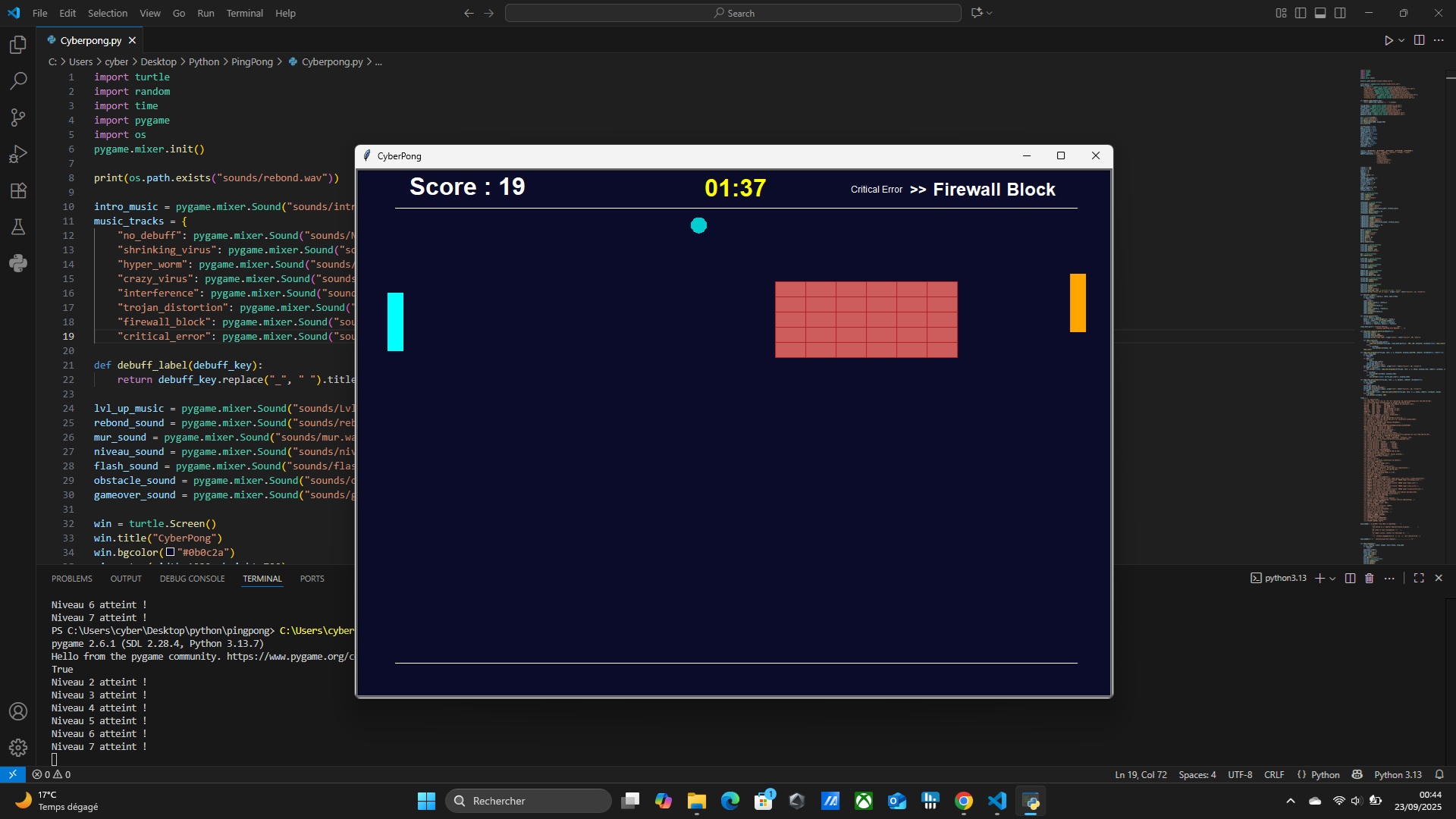Open the Python extension sidebar view
Image resolution: width=1456 pixels, height=819 pixels.
coord(18,263)
